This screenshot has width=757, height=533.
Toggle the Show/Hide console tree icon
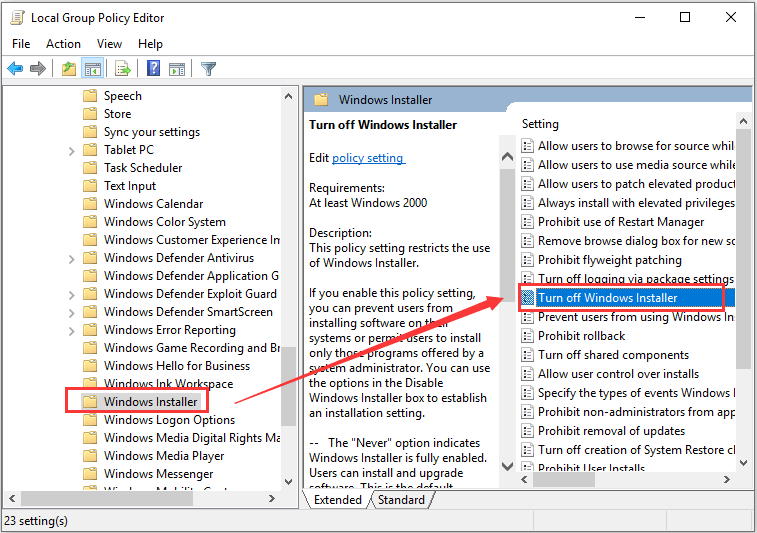pyautogui.click(x=92, y=69)
